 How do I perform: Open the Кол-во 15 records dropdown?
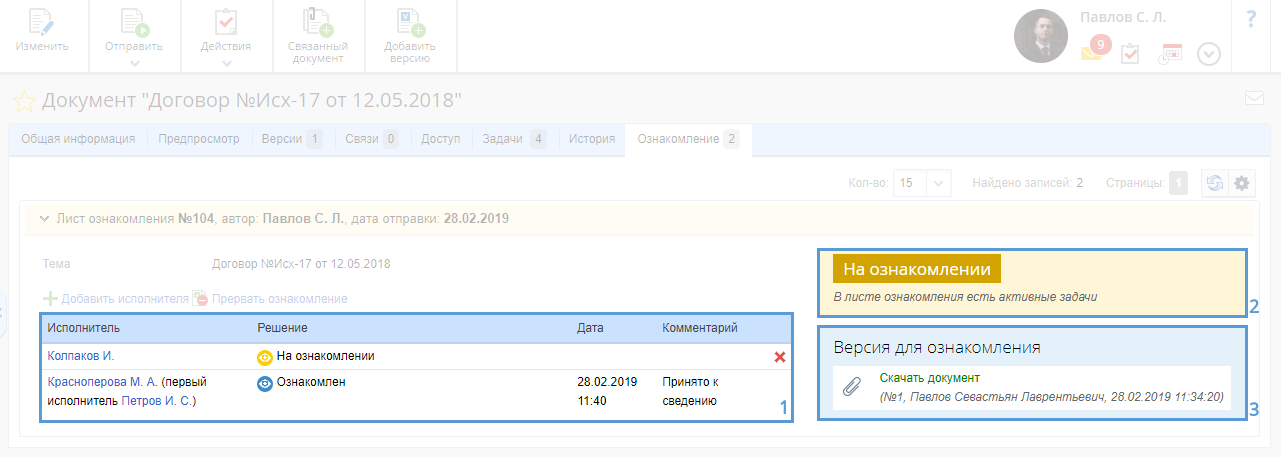(x=923, y=183)
